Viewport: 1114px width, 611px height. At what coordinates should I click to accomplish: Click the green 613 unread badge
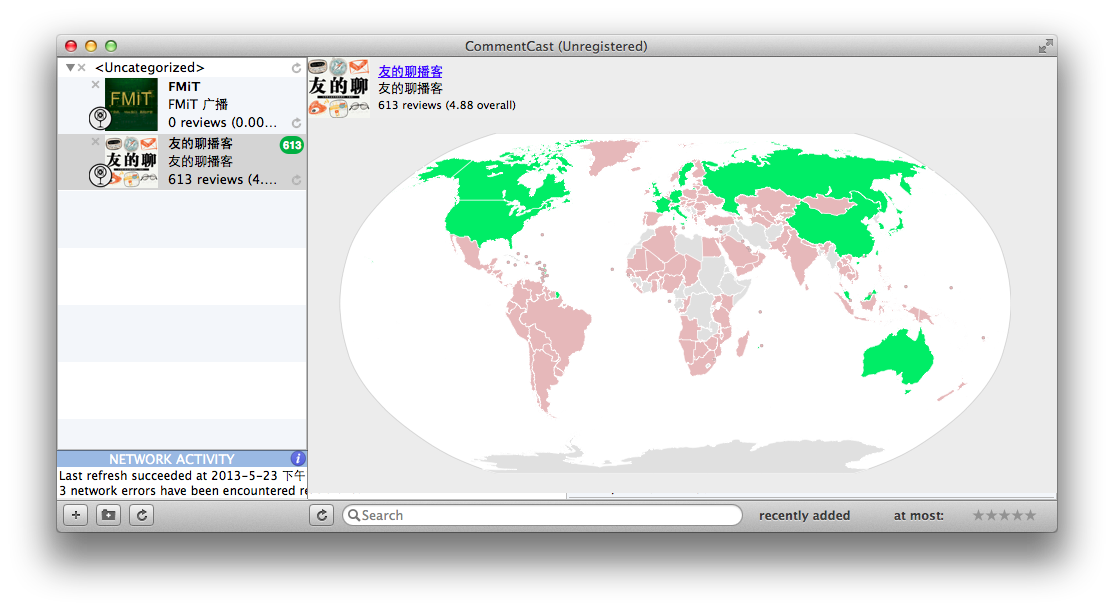pyautogui.click(x=292, y=145)
